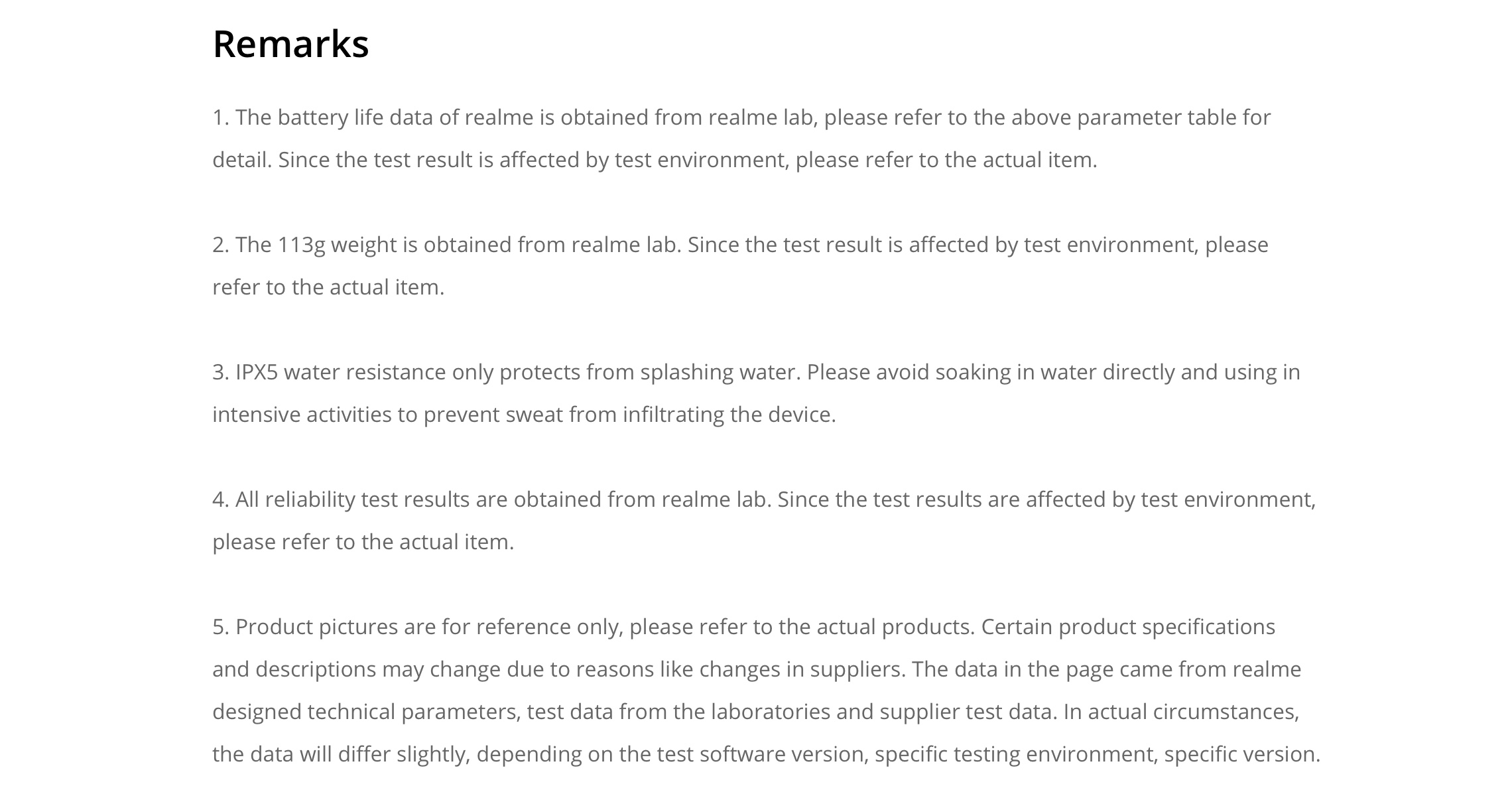
Task: Click the line 'refer to the actual item.'
Action: [328, 287]
